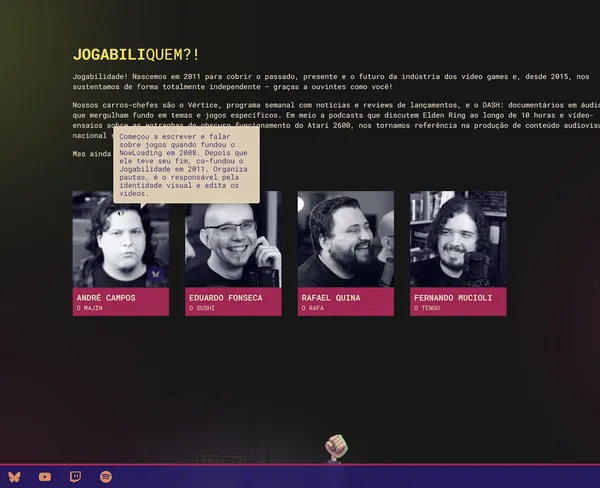Select André Campos portrait photo
Screen dimensions: 600x488
tap(121, 239)
